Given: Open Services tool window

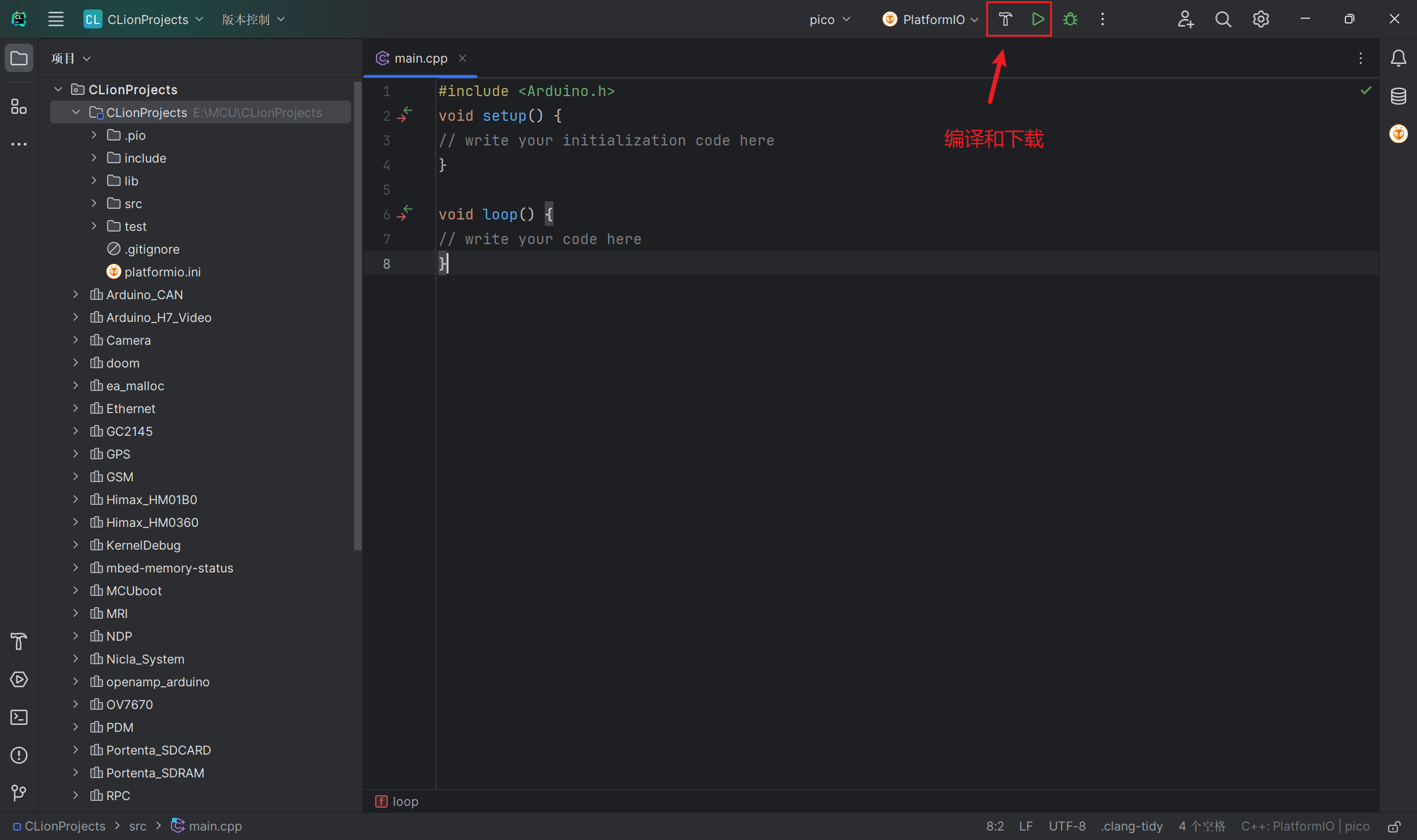Looking at the screenshot, I should 19,679.
